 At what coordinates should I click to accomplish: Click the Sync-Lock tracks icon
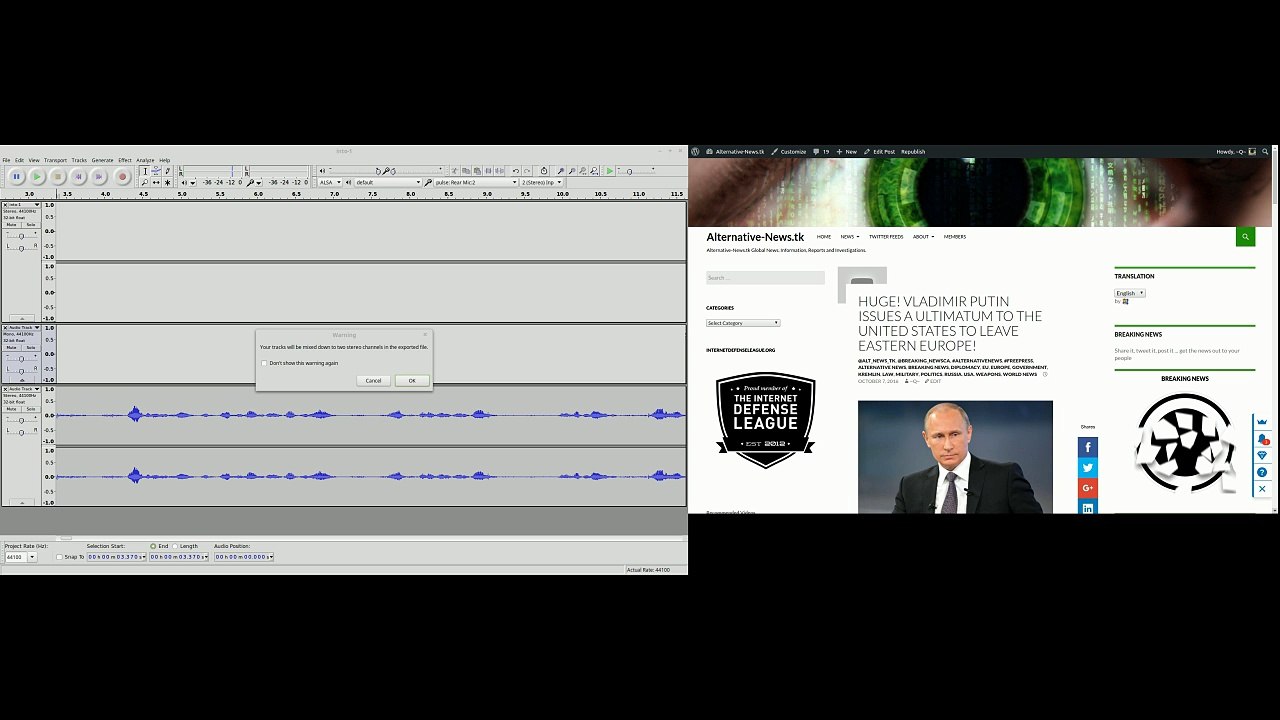pos(543,171)
